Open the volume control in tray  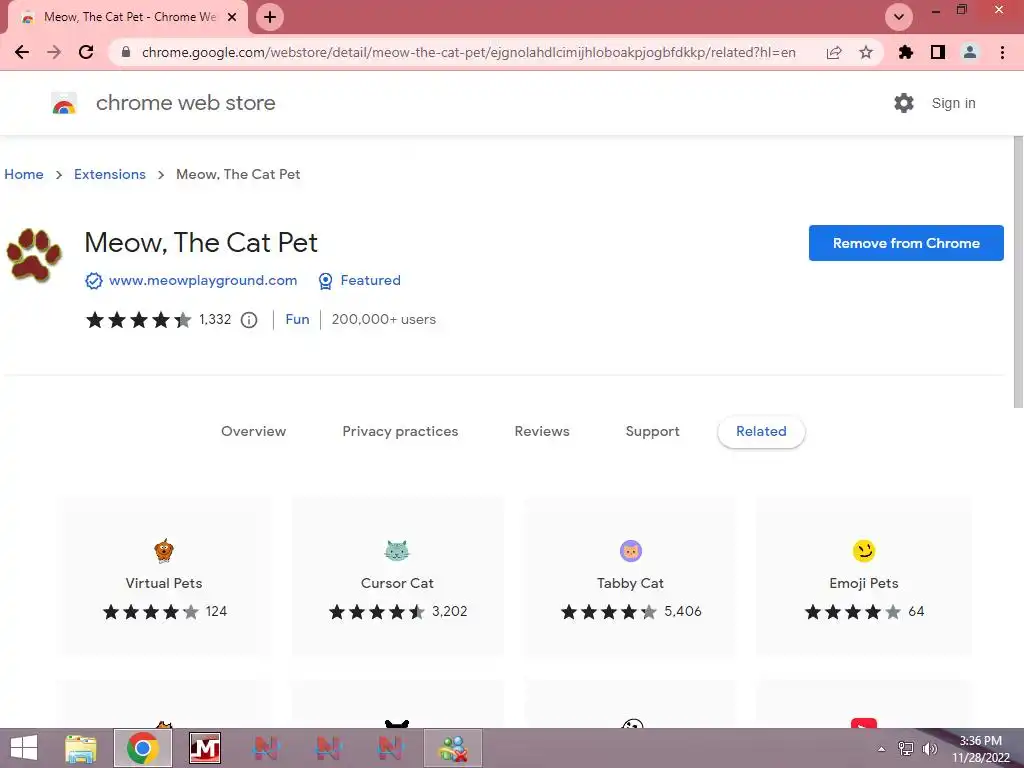(x=929, y=749)
